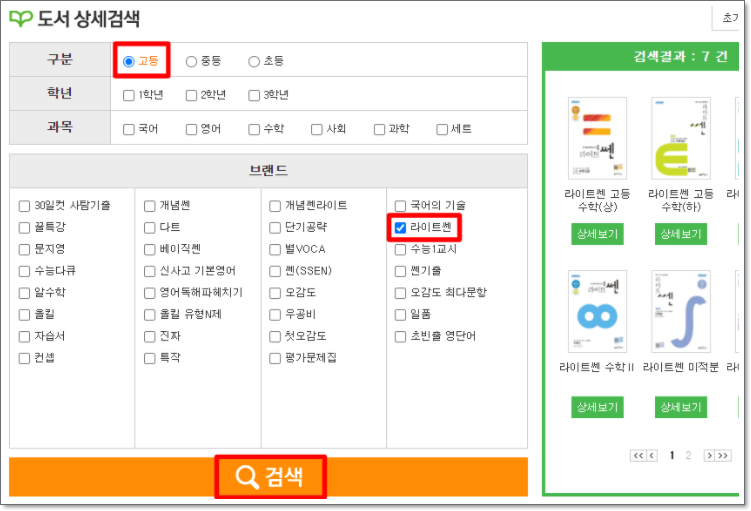Tick the 세트 subject checkbox
The width and height of the screenshot is (751, 511).
coord(442,129)
